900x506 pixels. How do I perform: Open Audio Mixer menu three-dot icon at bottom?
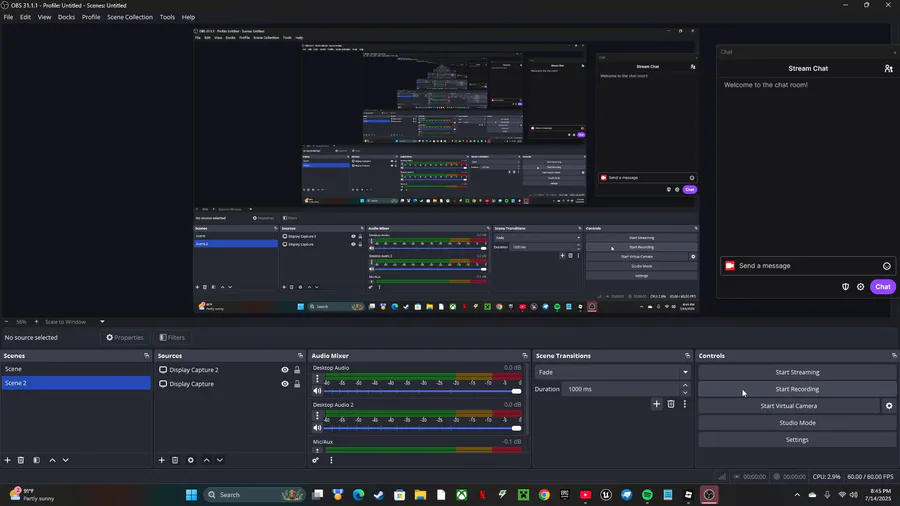click(331, 460)
